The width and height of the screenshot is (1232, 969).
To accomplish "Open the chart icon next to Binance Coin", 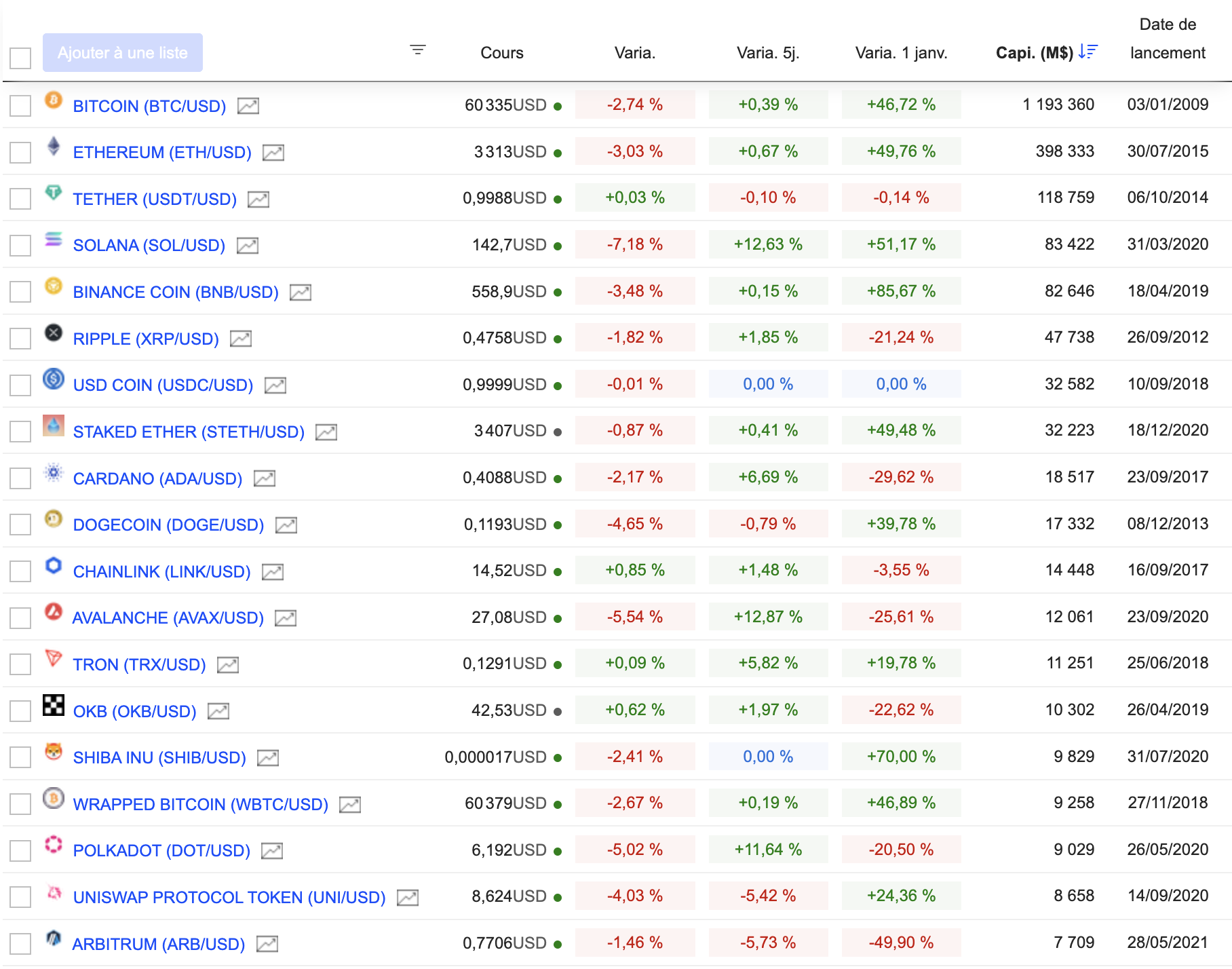I will (301, 292).
